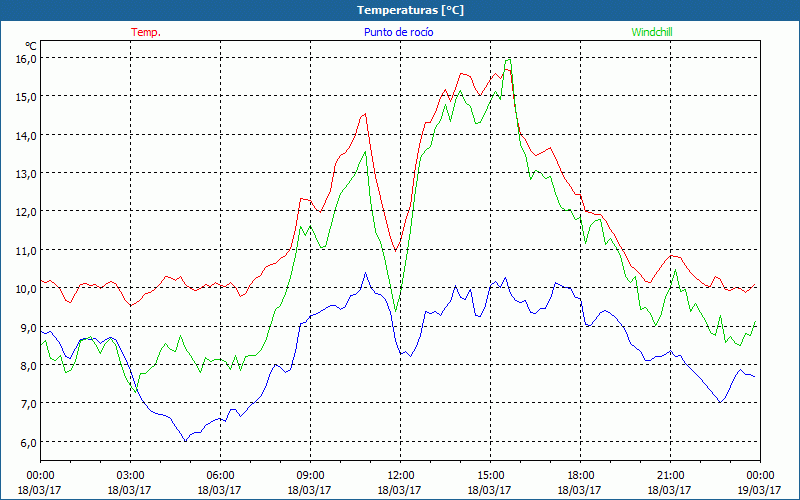This screenshot has width=800, height=500.
Task: Click the 8,0 y-axis value
Action: [29, 366]
